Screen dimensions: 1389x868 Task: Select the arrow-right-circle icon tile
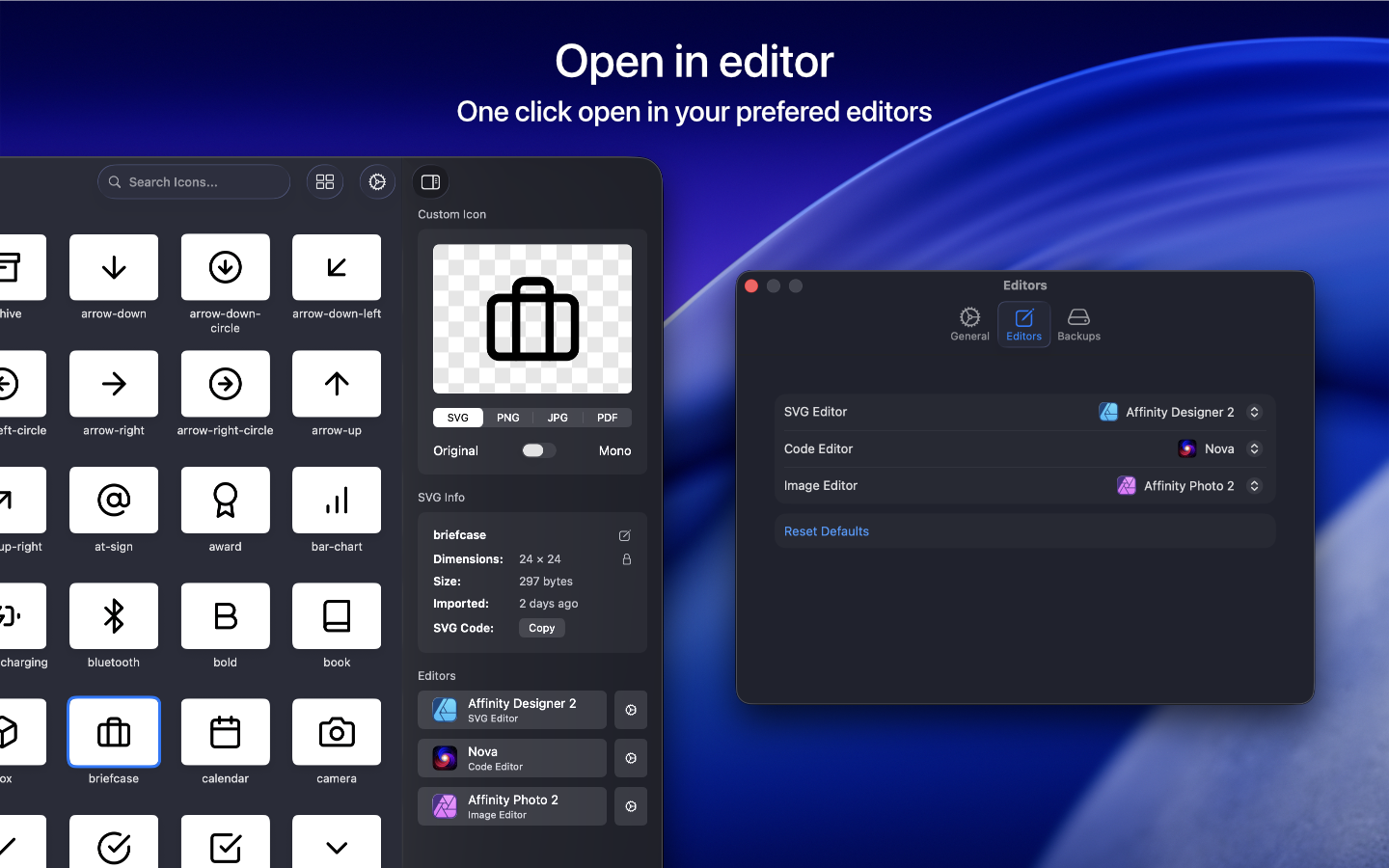pyautogui.click(x=226, y=384)
